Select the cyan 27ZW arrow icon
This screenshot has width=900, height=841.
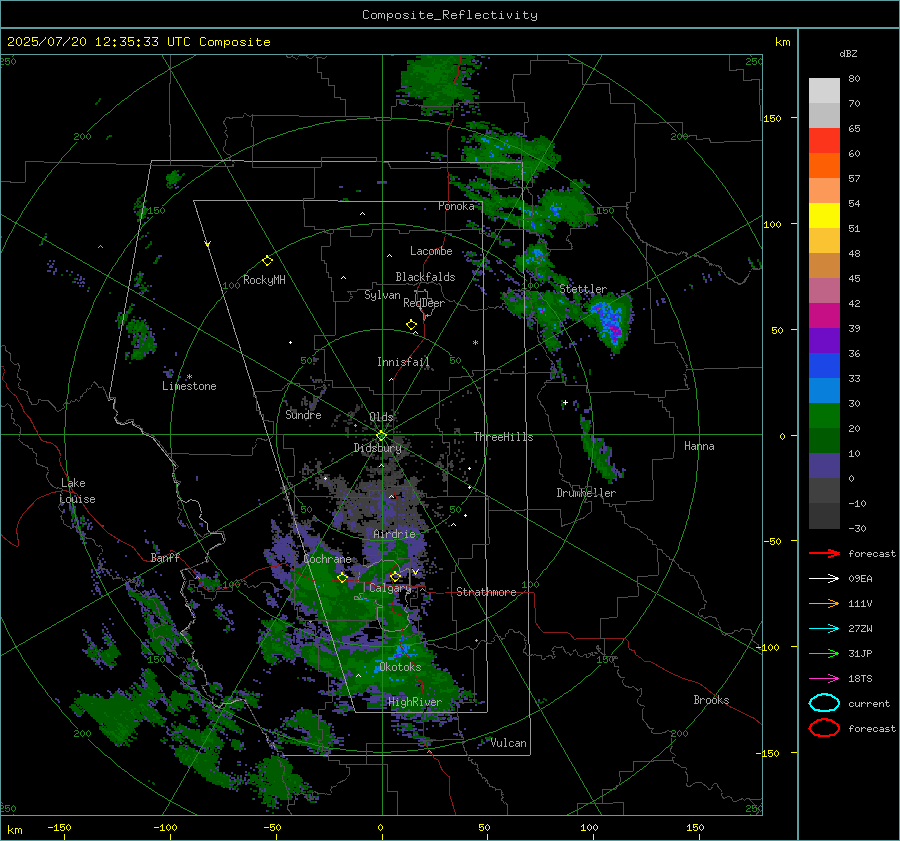pos(824,629)
